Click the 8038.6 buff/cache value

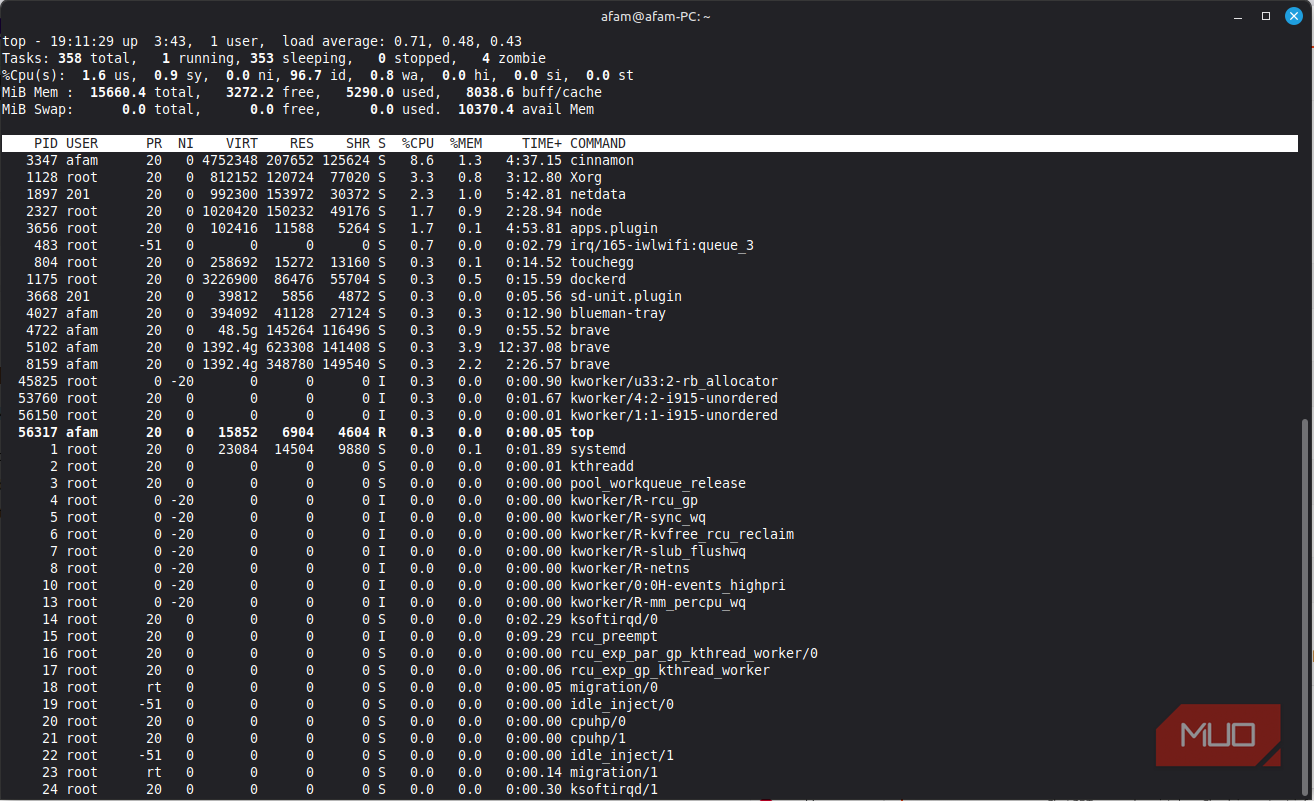point(490,92)
